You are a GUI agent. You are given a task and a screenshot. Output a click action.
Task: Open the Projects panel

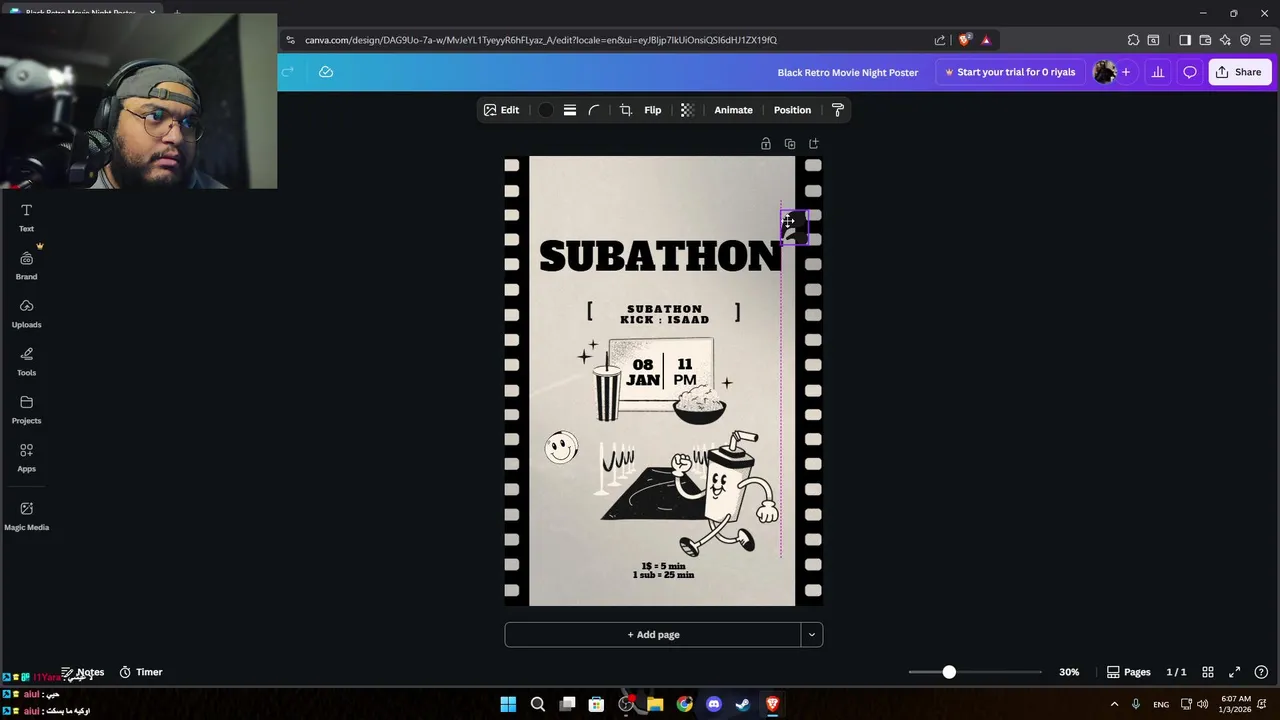coord(26,409)
